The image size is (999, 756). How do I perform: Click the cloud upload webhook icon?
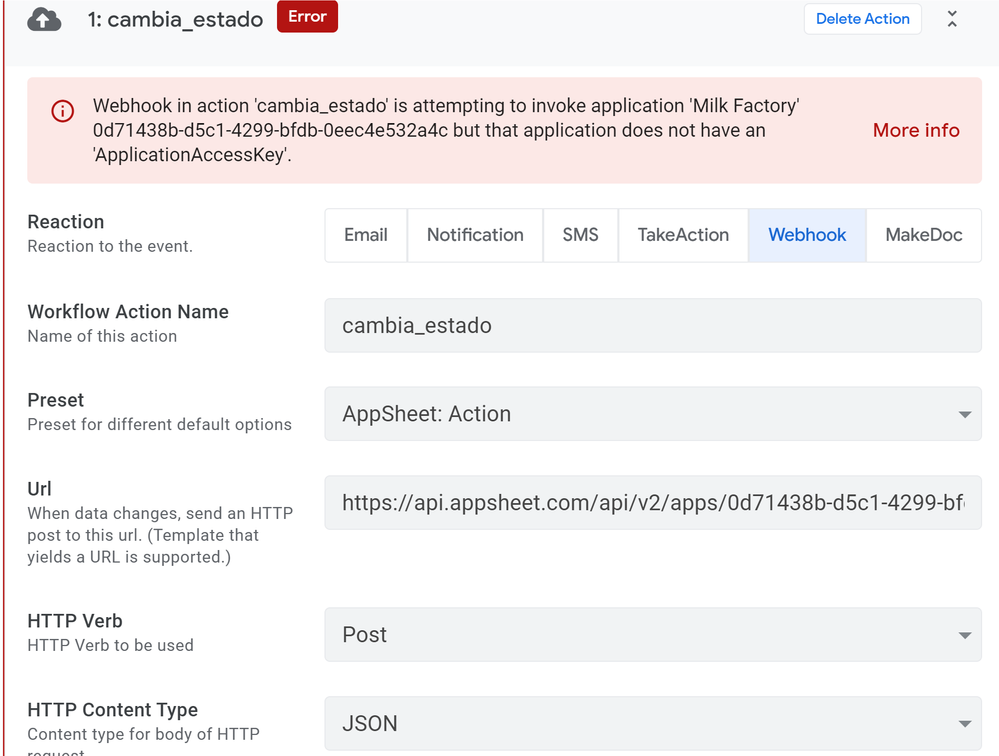pyautogui.click(x=44, y=20)
